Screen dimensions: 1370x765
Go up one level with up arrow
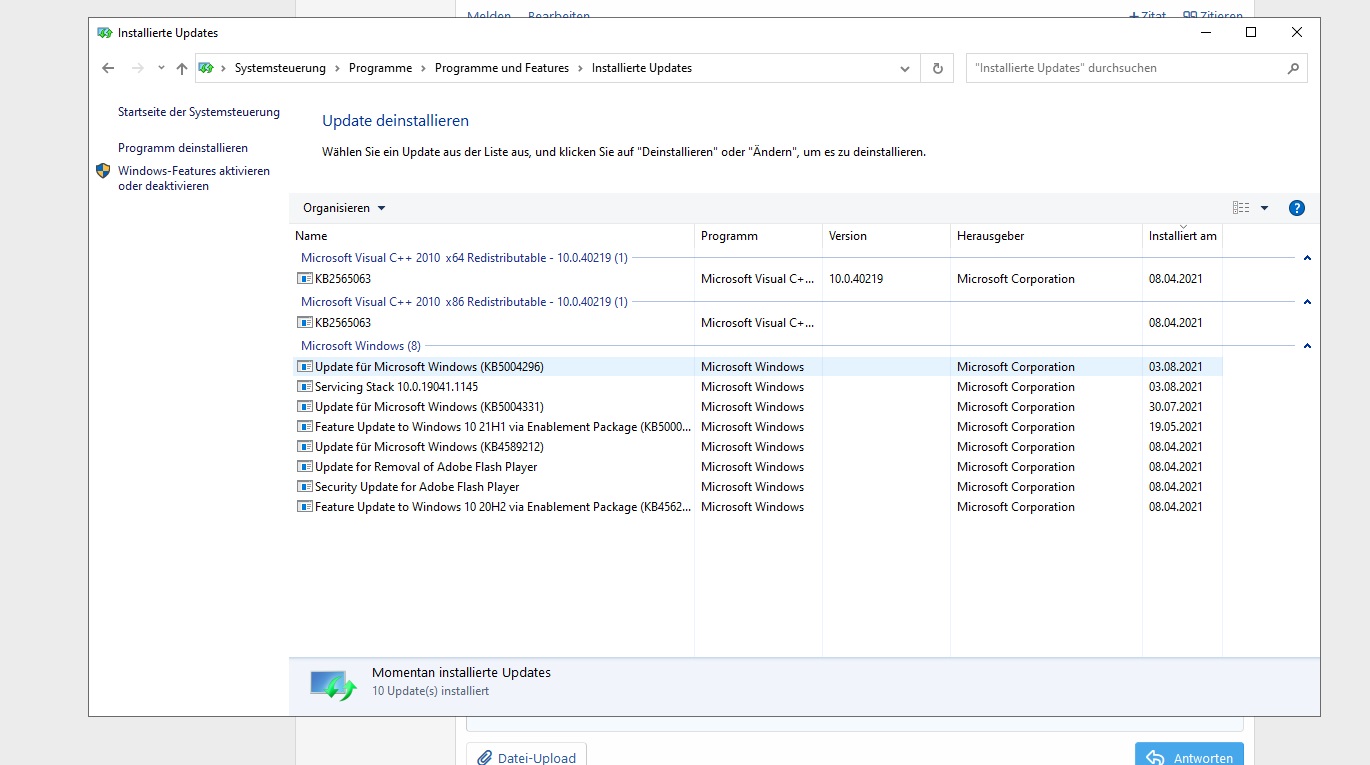[181, 68]
